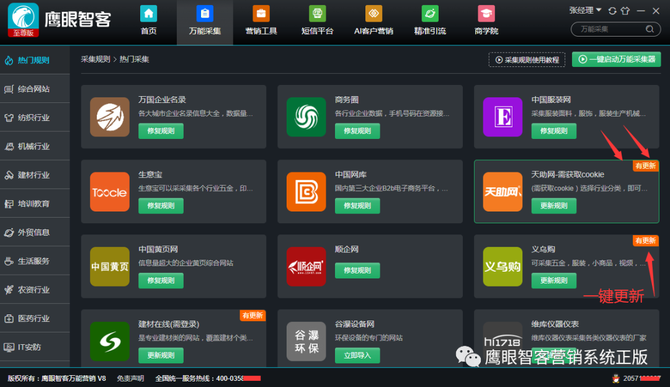Click the 生意宝 Toocle icon
This screenshot has height=387, width=670.
point(110,192)
